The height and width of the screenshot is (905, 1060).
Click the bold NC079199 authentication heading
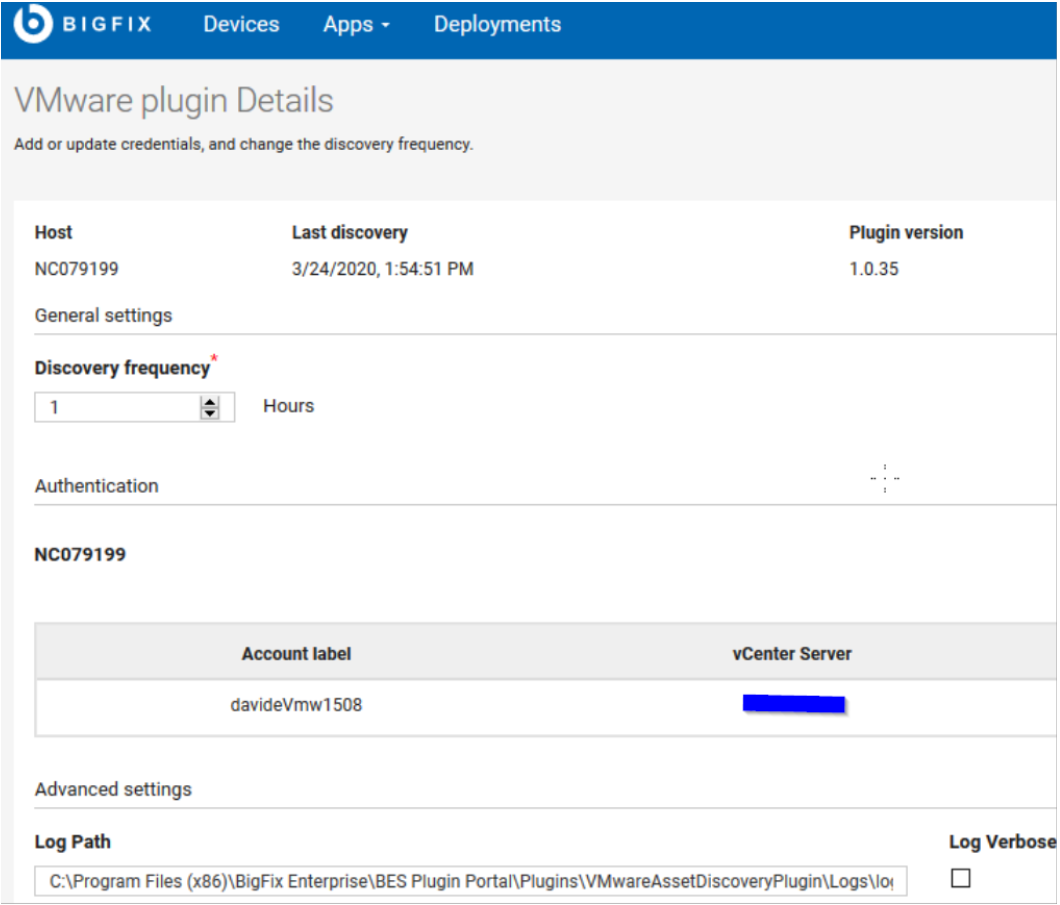(x=80, y=554)
